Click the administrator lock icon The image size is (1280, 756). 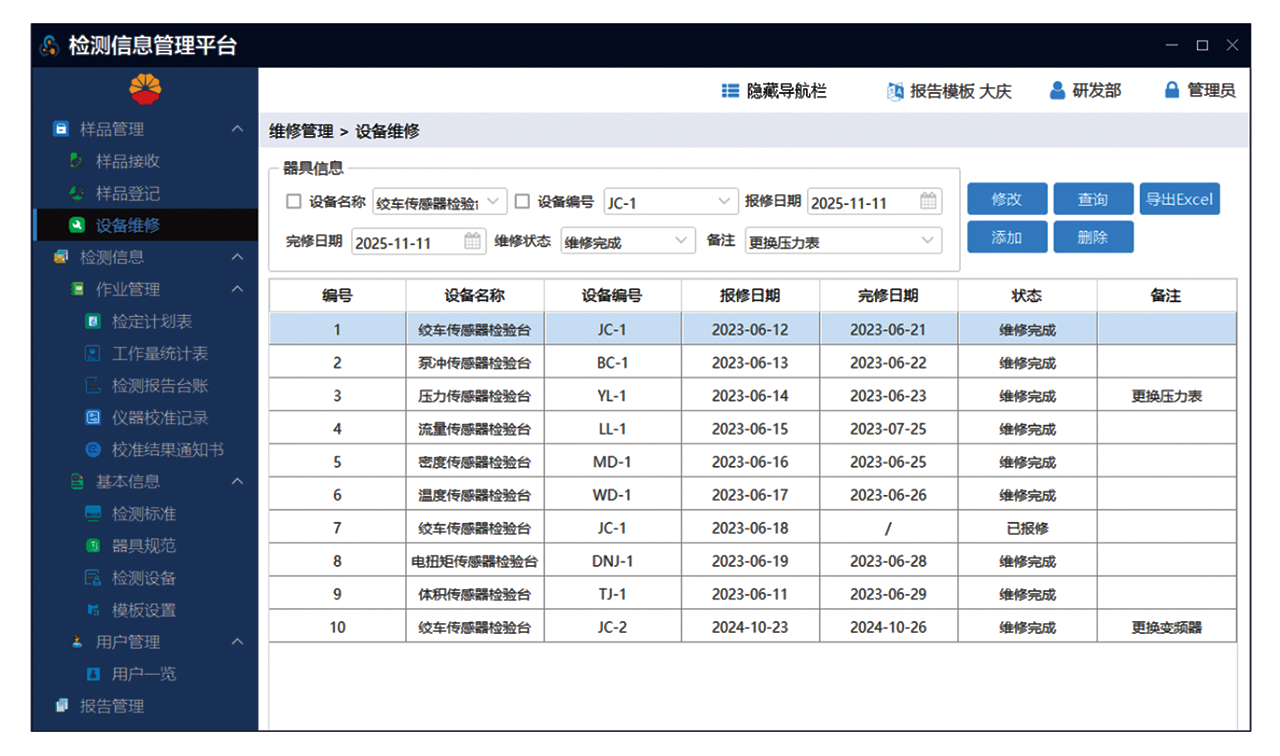click(1172, 90)
